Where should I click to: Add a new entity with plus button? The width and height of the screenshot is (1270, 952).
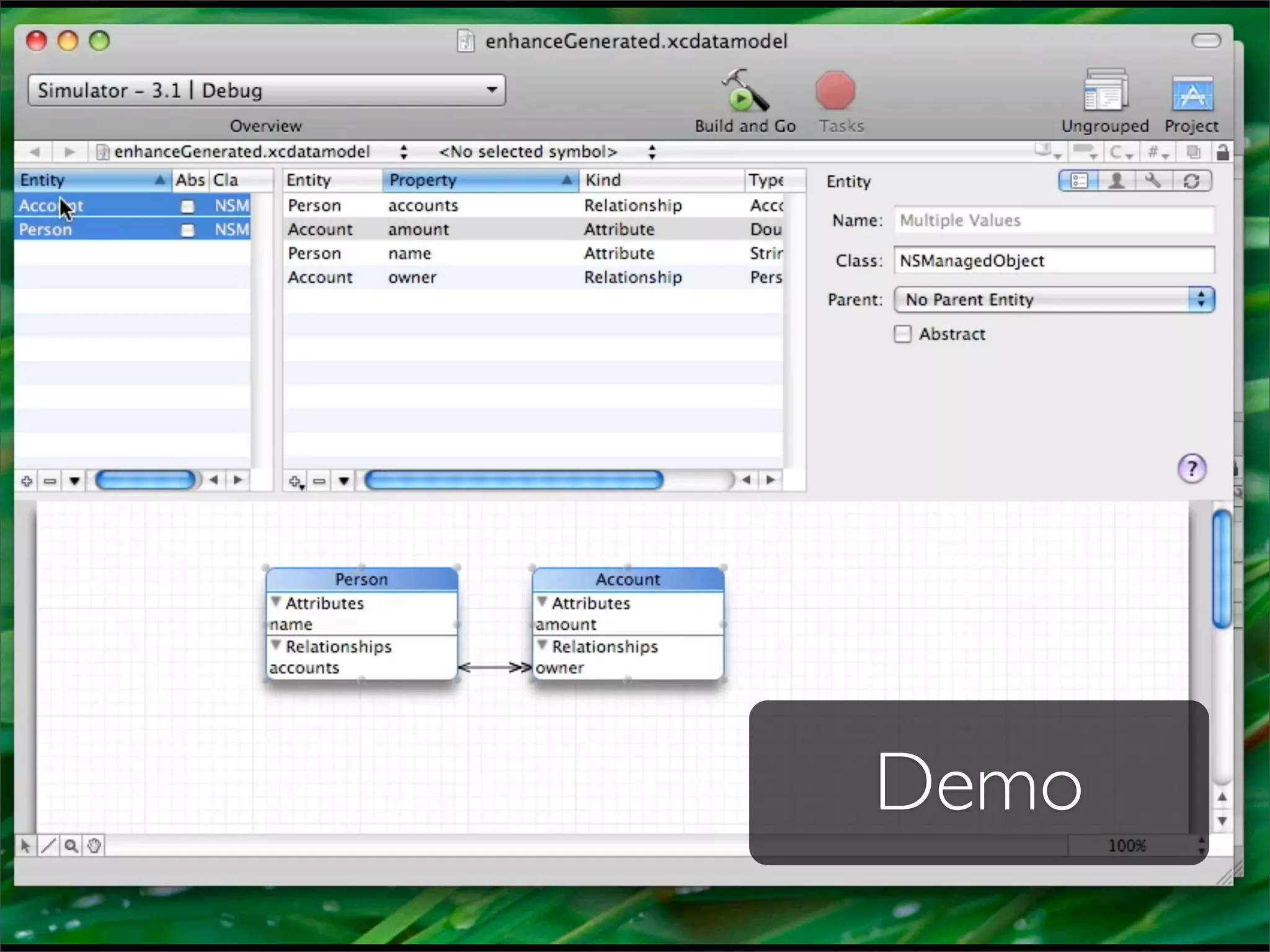(27, 480)
